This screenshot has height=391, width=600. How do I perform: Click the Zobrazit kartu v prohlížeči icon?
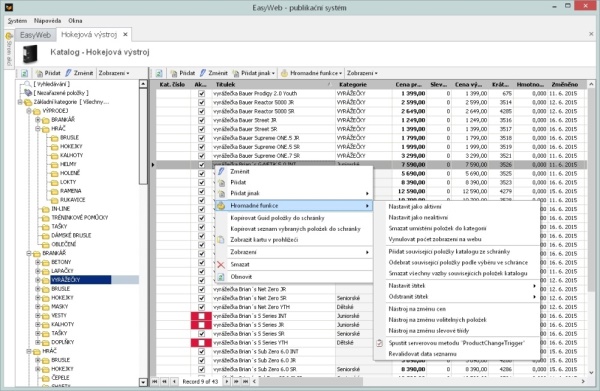tap(221, 240)
